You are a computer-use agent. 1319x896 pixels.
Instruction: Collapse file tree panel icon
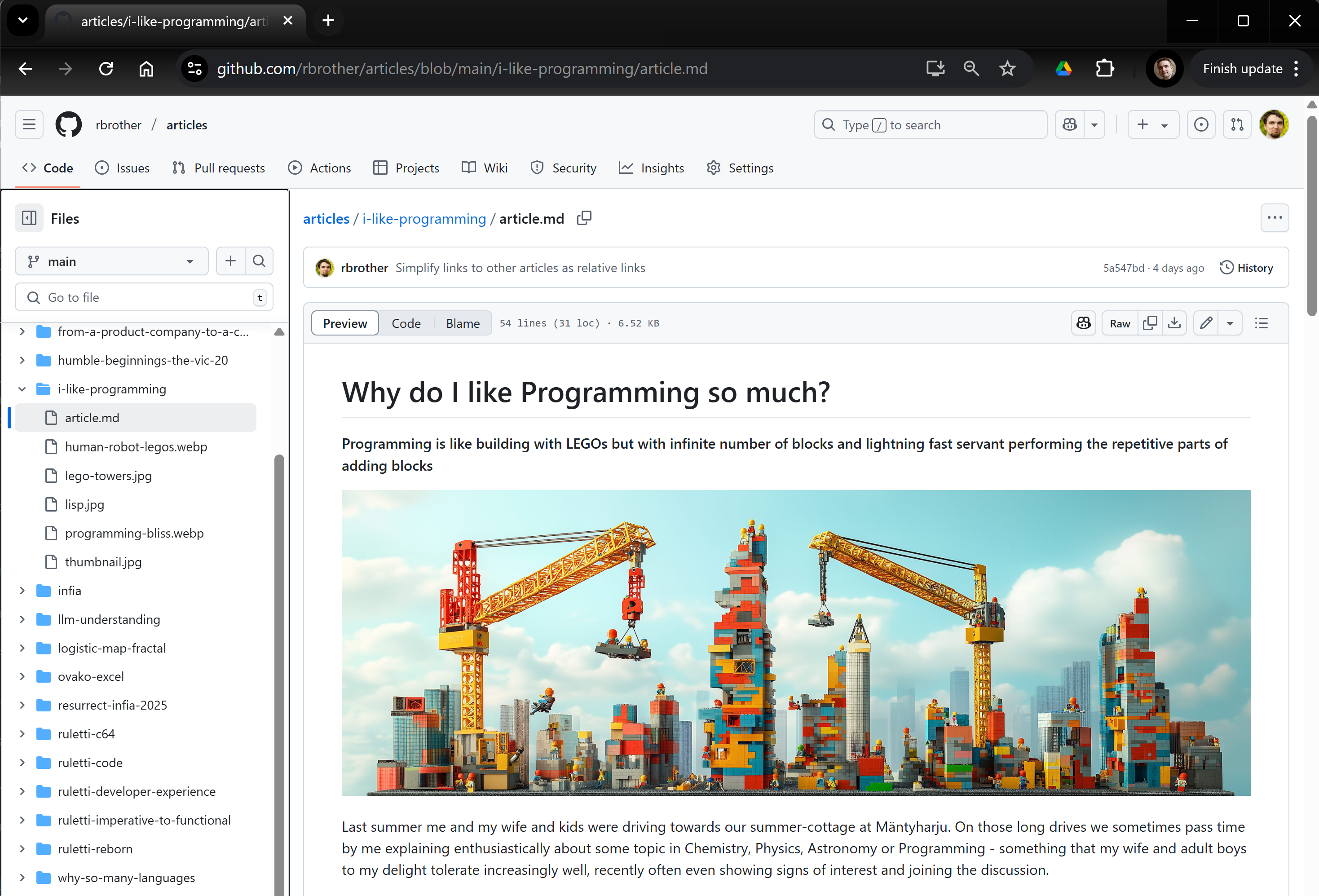click(x=29, y=218)
